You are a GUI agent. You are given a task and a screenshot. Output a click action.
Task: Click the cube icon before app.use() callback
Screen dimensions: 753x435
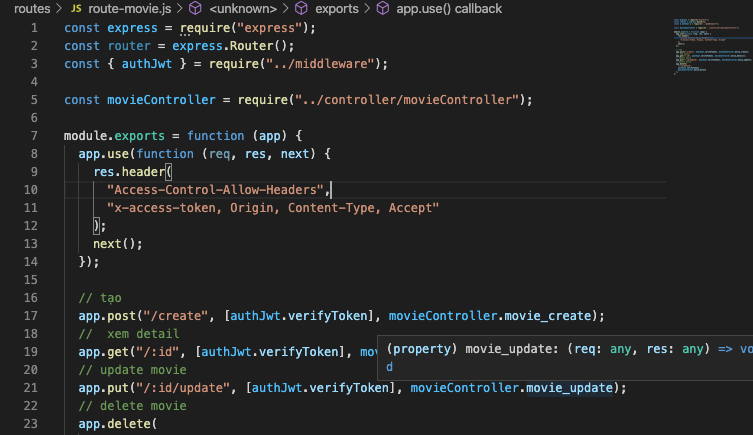pyautogui.click(x=384, y=9)
